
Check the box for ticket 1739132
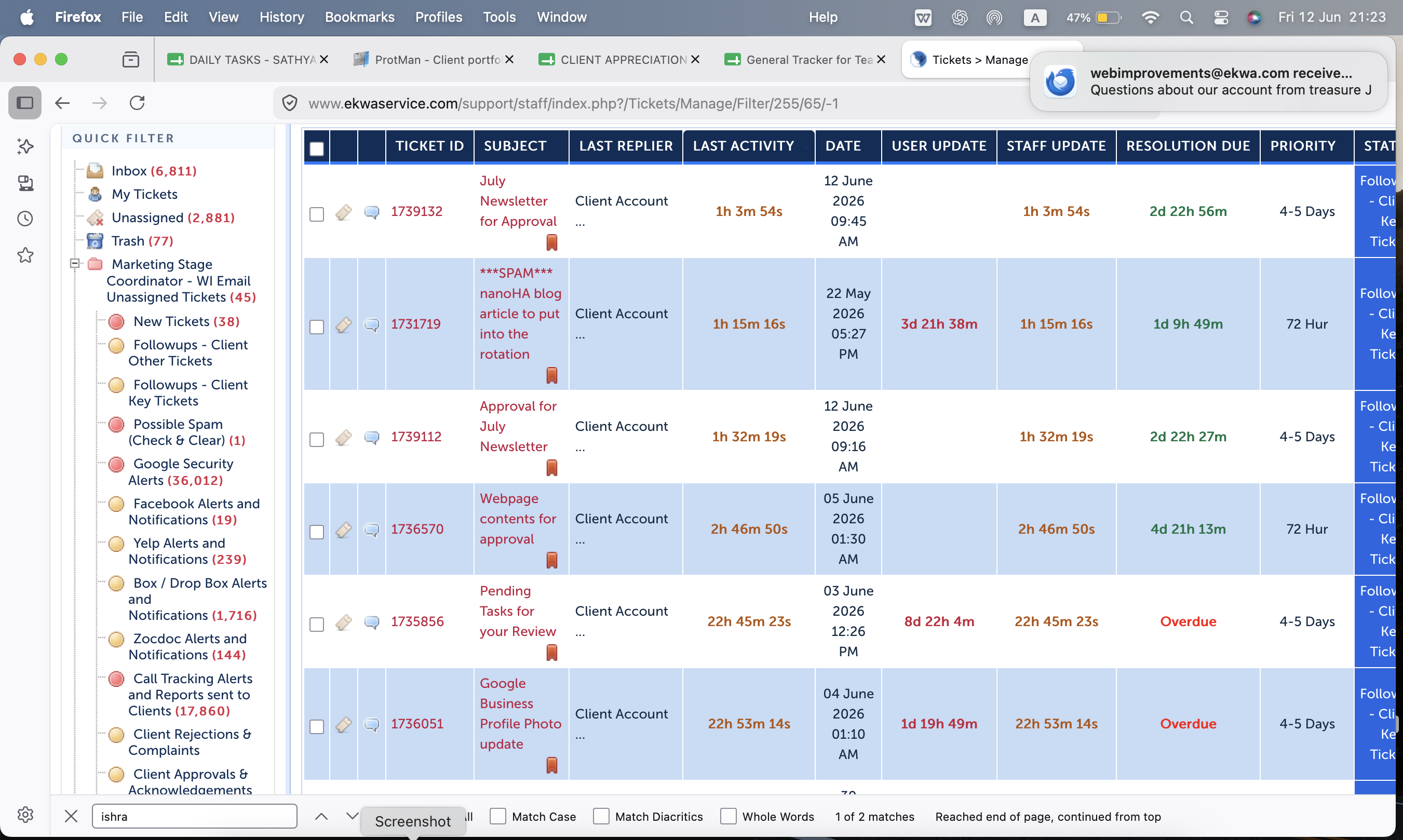click(x=317, y=214)
